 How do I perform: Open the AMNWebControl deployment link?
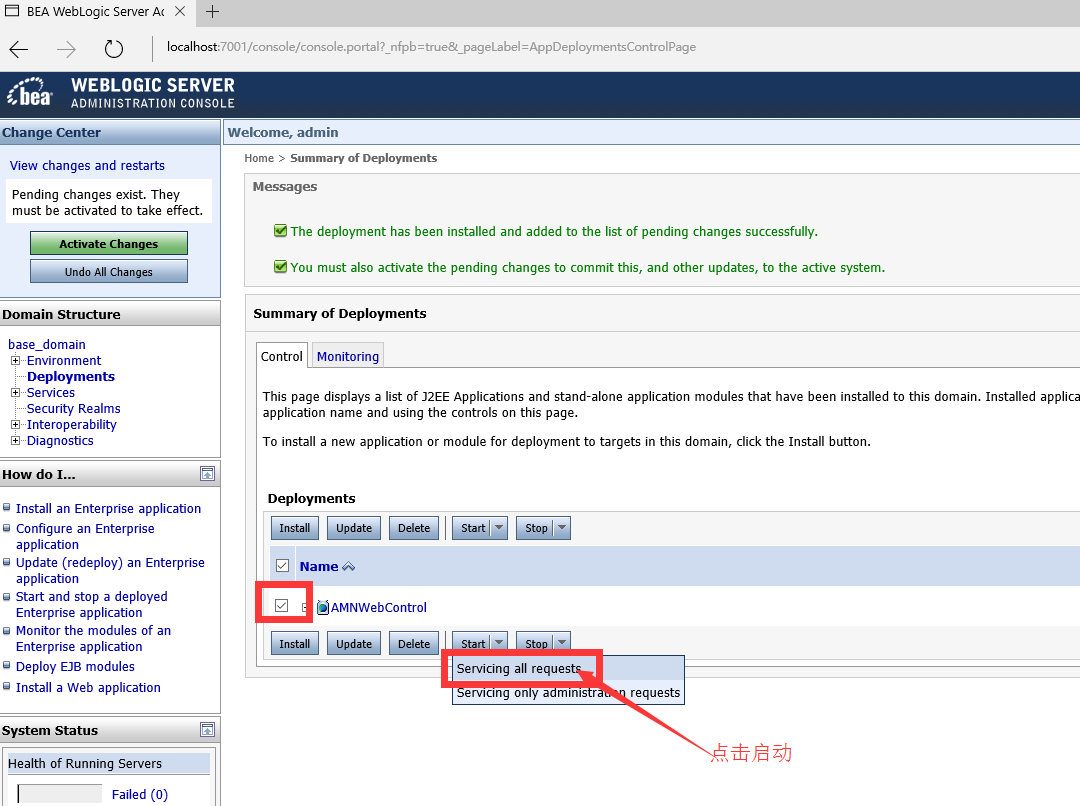pyautogui.click(x=379, y=608)
